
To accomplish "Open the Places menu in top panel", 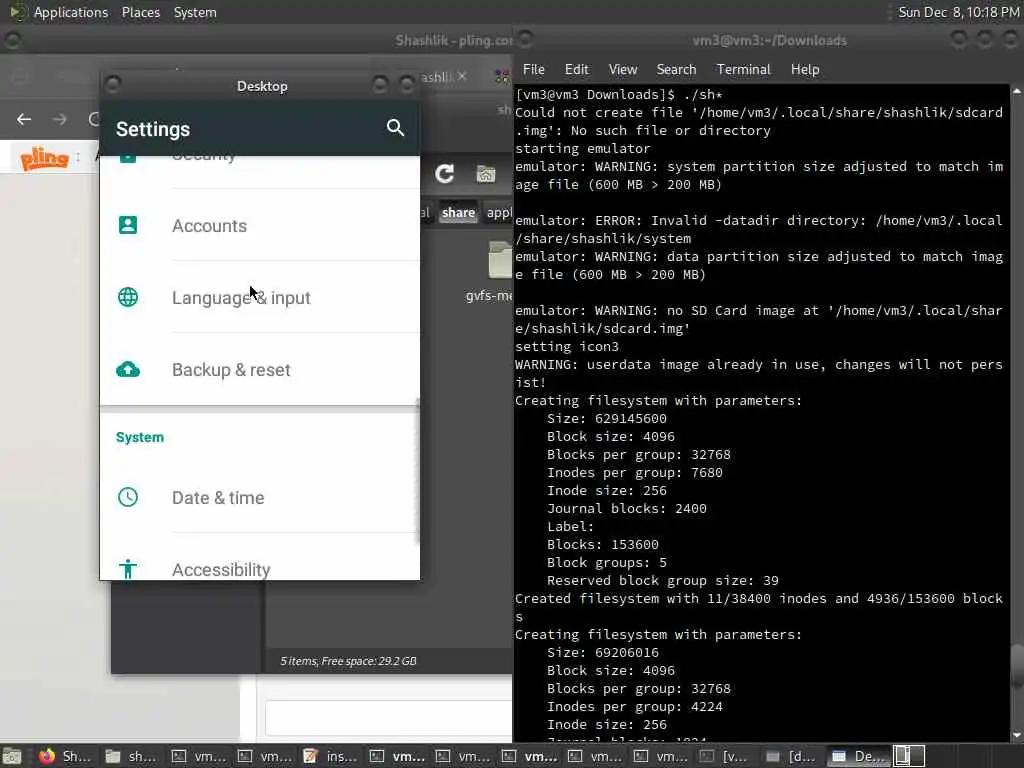I will click(140, 12).
